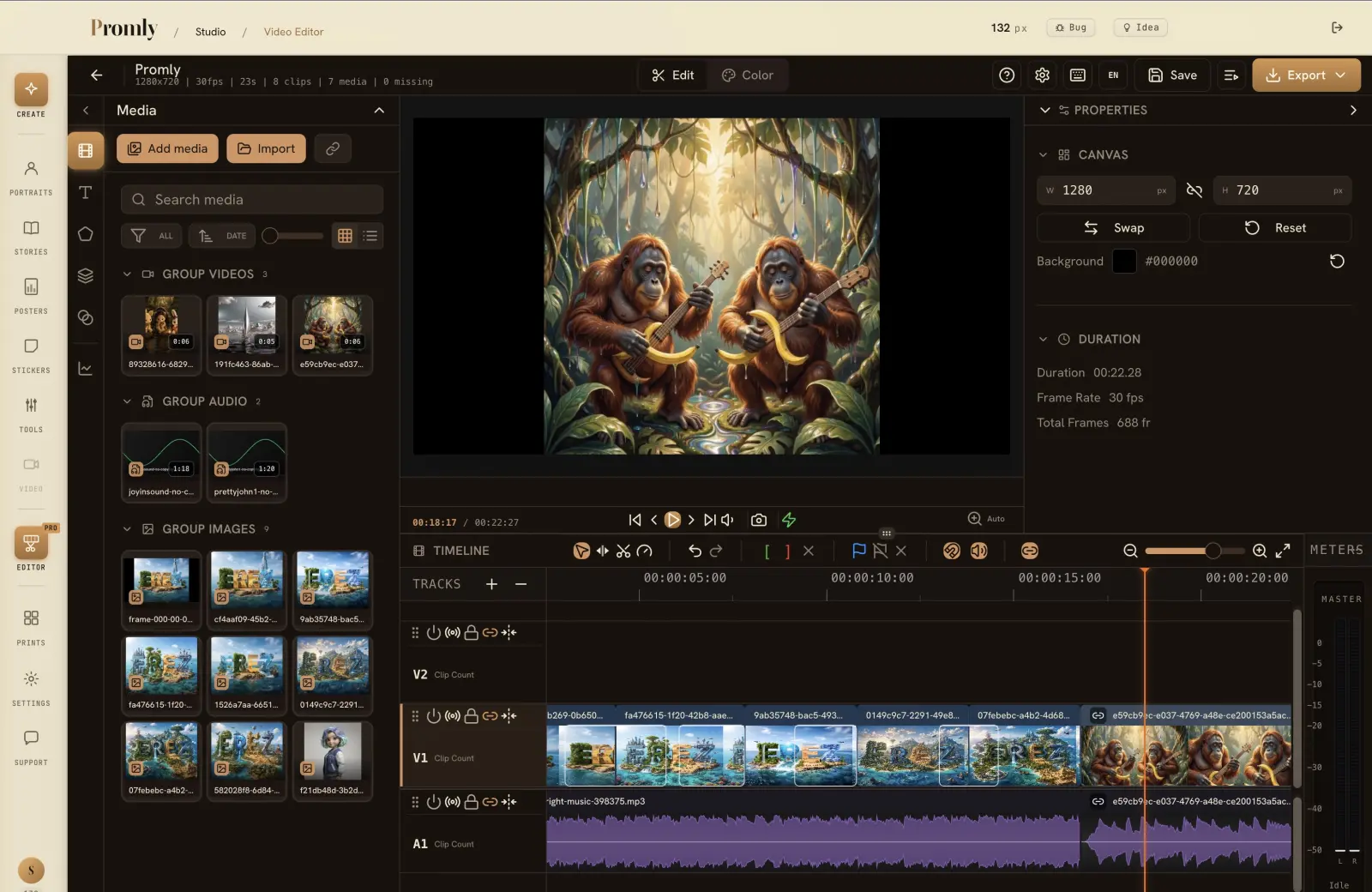Switch to the Edit tab
Image resolution: width=1372 pixels, height=892 pixels.
673,75
